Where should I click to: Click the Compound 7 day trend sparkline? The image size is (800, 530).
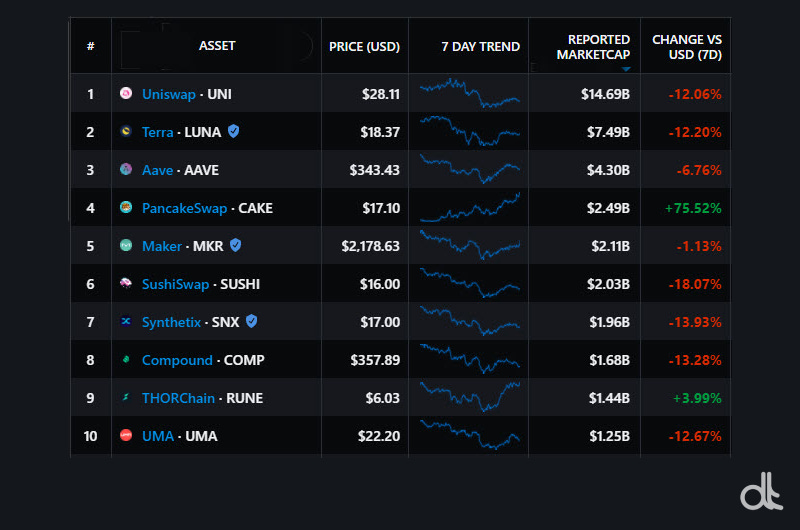470,359
